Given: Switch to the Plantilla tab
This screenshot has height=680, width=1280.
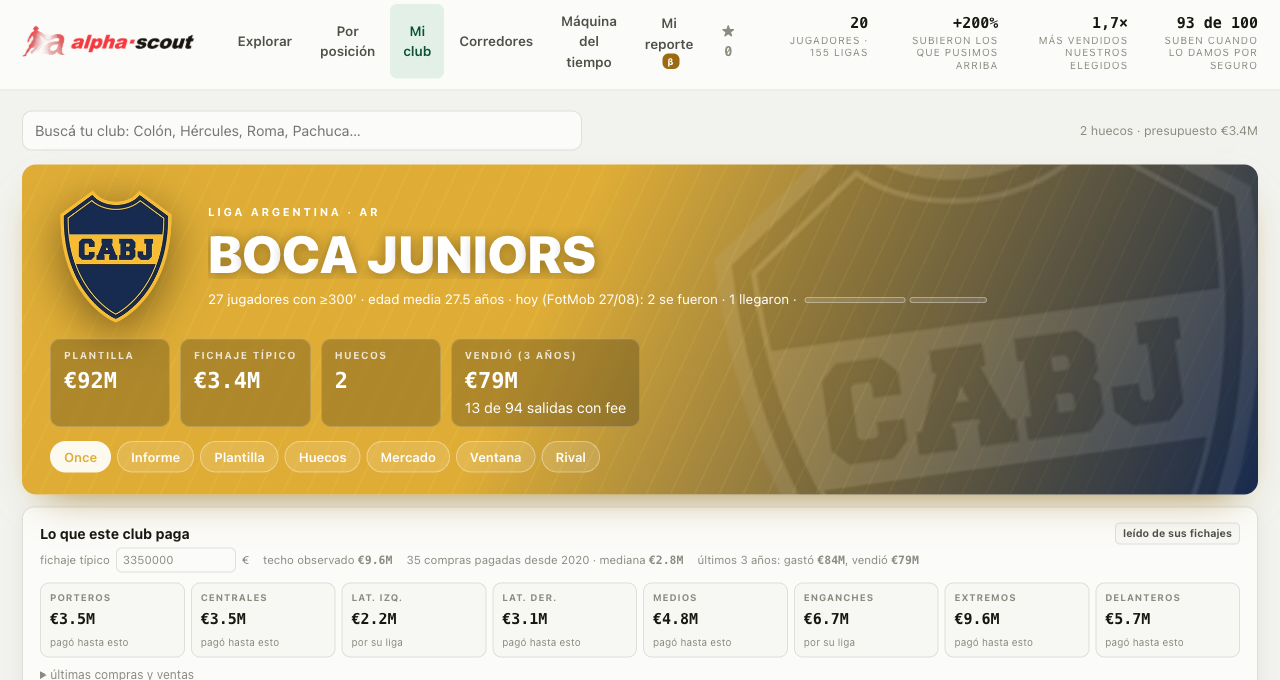Looking at the screenshot, I should [239, 457].
